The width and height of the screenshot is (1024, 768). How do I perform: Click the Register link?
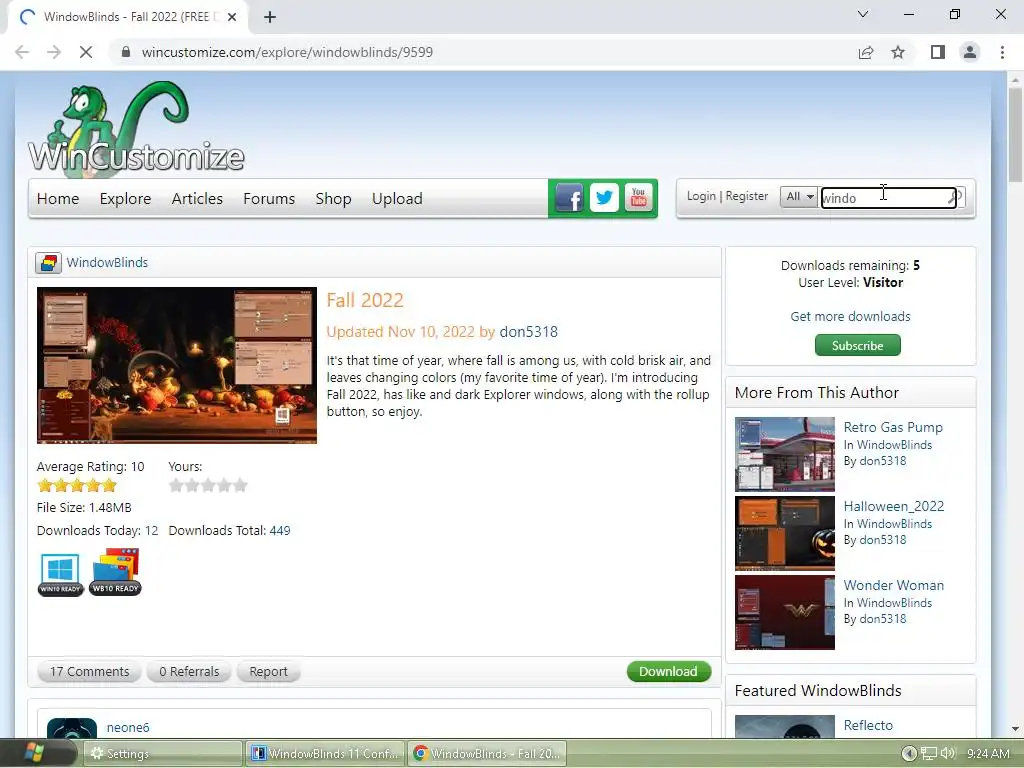tap(746, 196)
